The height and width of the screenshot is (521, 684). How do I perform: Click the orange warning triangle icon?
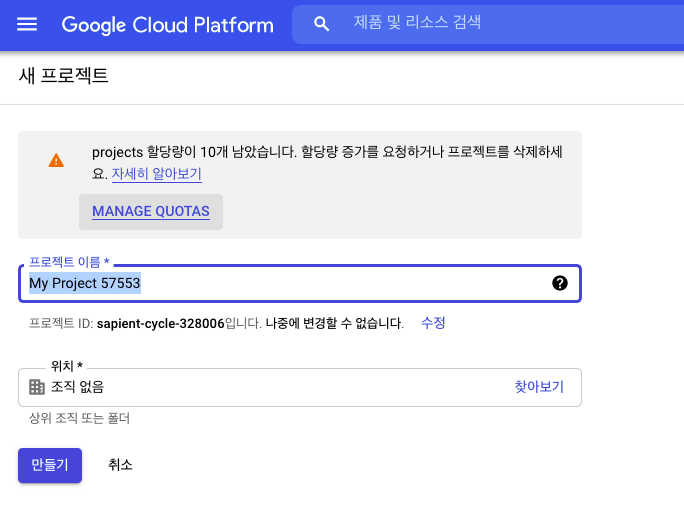[x=56, y=161]
